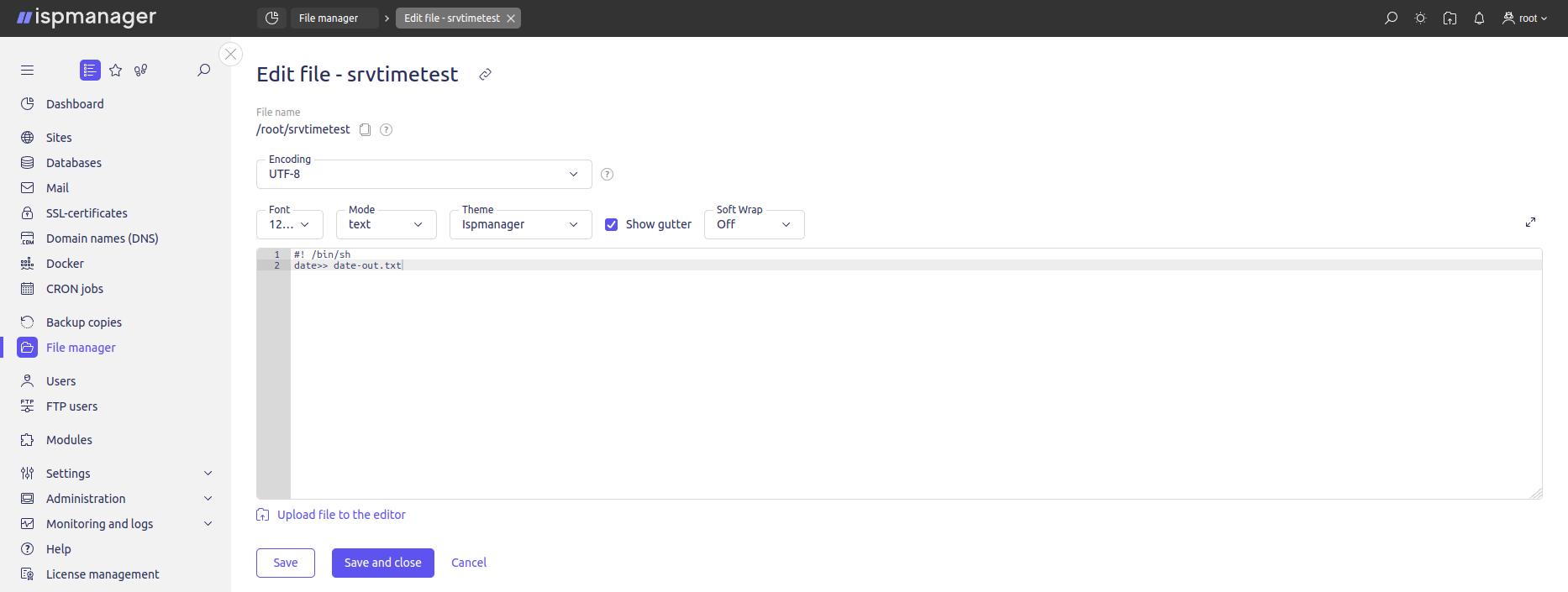
Task: Click the editor resize handle corner
Action: click(x=1536, y=494)
